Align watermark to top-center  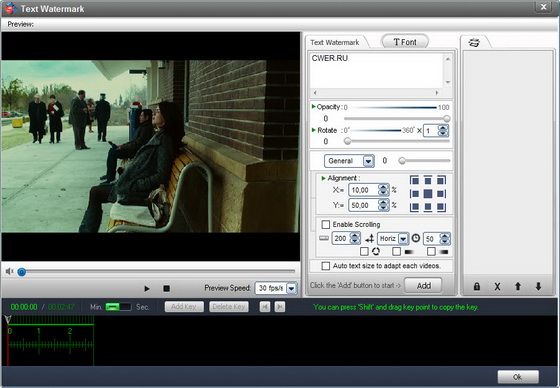click(x=428, y=180)
